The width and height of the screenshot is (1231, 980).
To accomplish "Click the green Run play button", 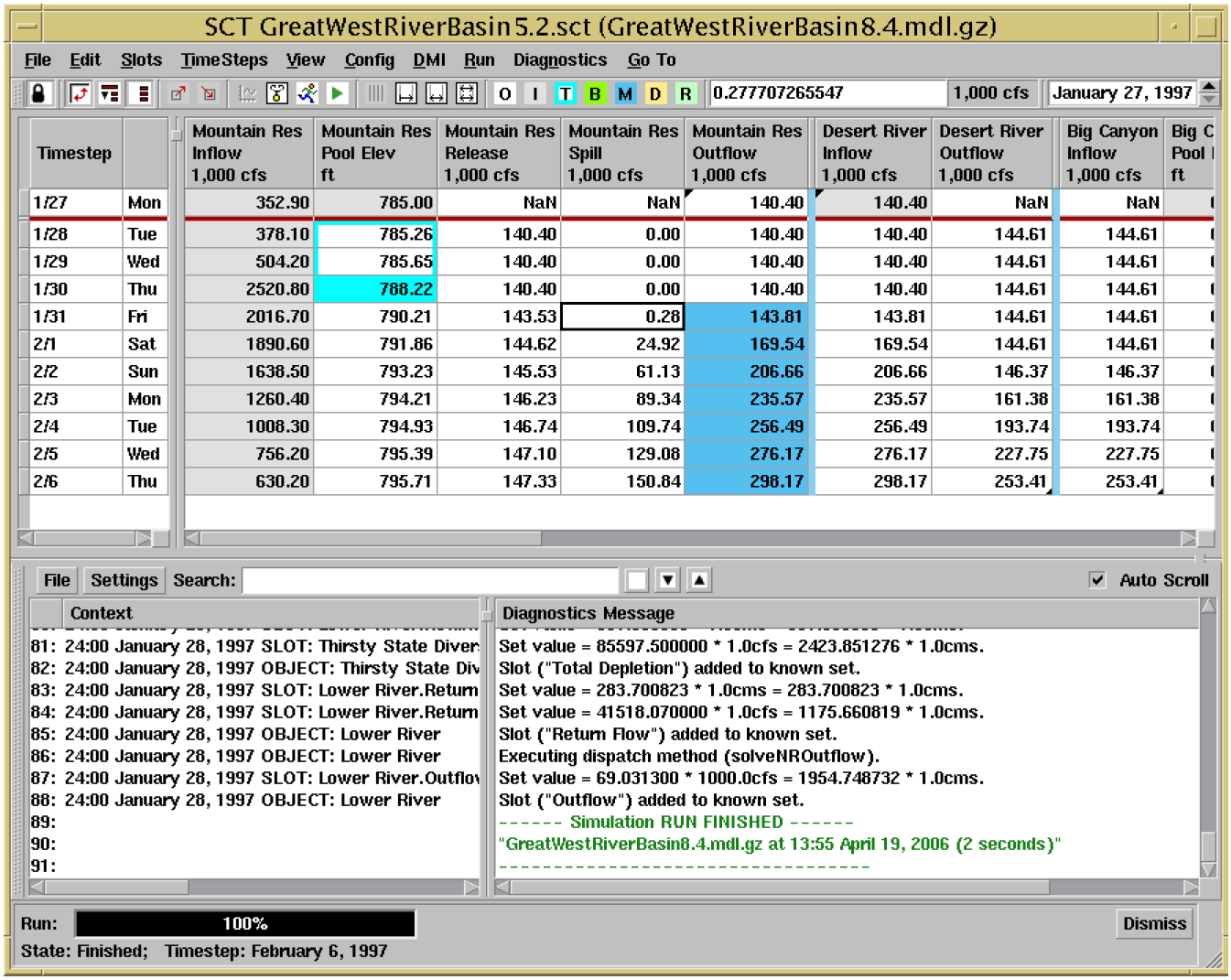I will pyautogui.click(x=338, y=93).
